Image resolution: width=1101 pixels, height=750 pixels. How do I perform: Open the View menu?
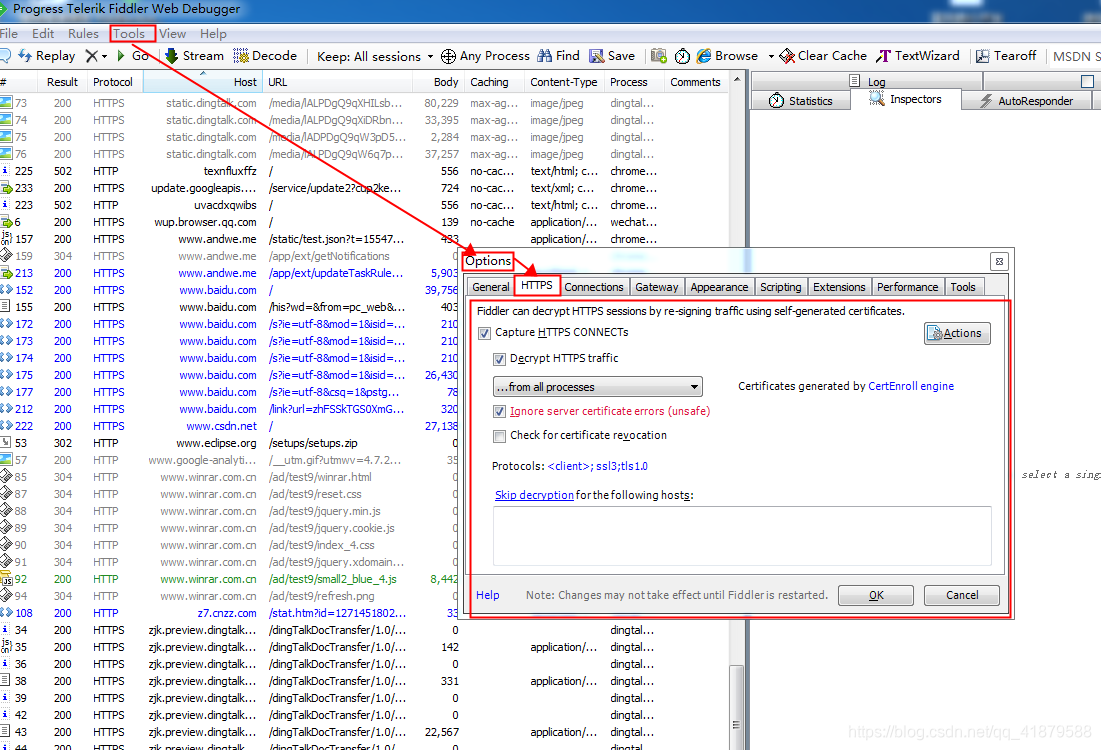tap(172, 34)
